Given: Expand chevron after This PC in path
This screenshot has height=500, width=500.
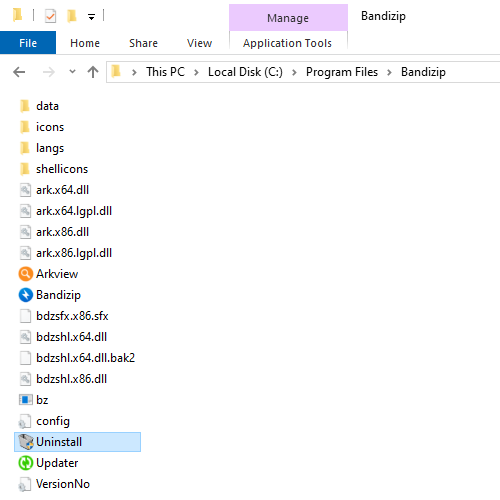Looking at the screenshot, I should coord(196,72).
